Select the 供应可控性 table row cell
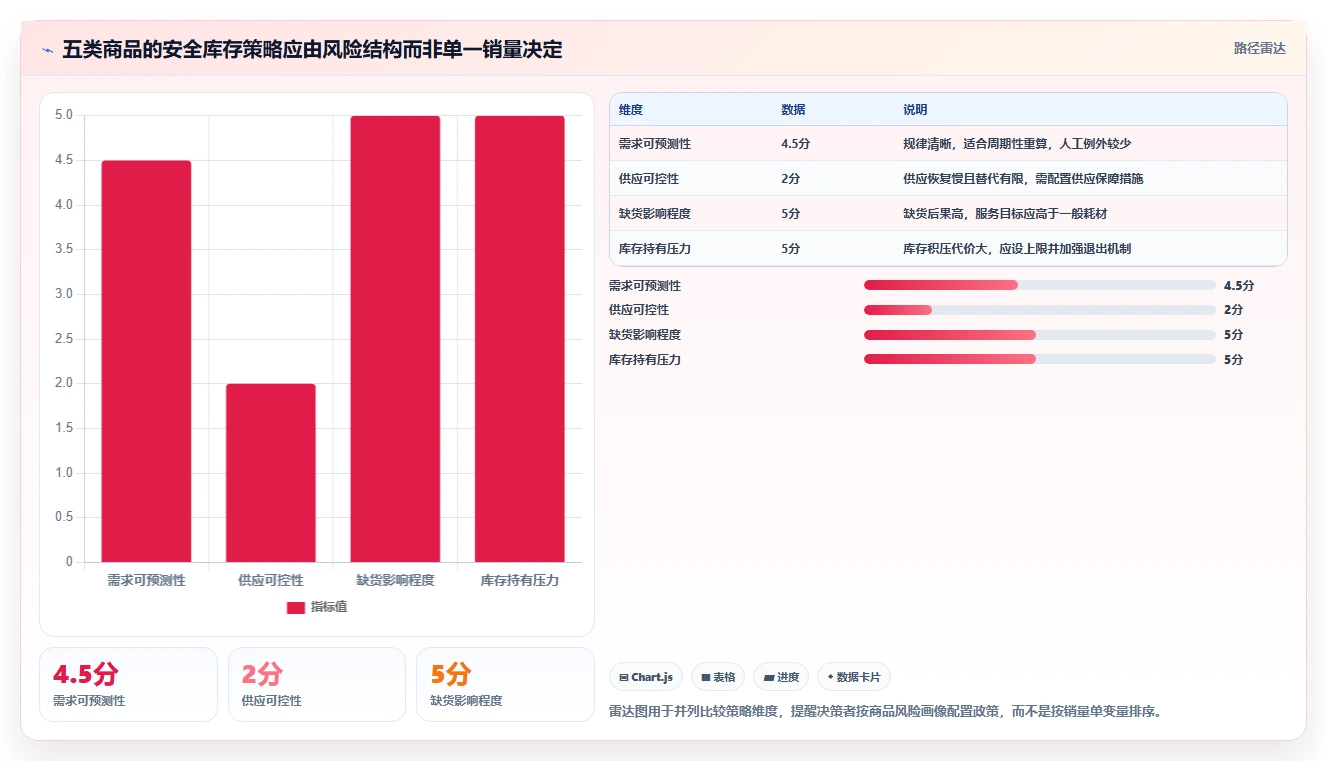1327x761 pixels. (x=649, y=179)
